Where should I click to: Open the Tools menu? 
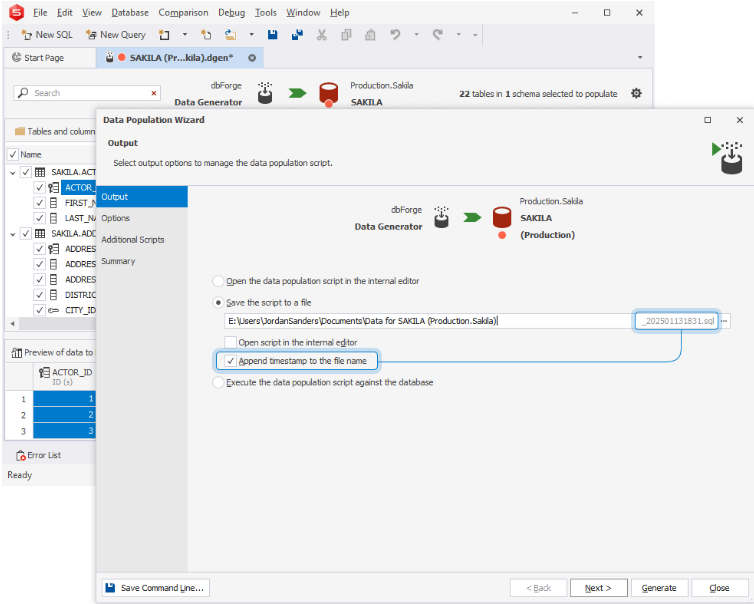265,13
